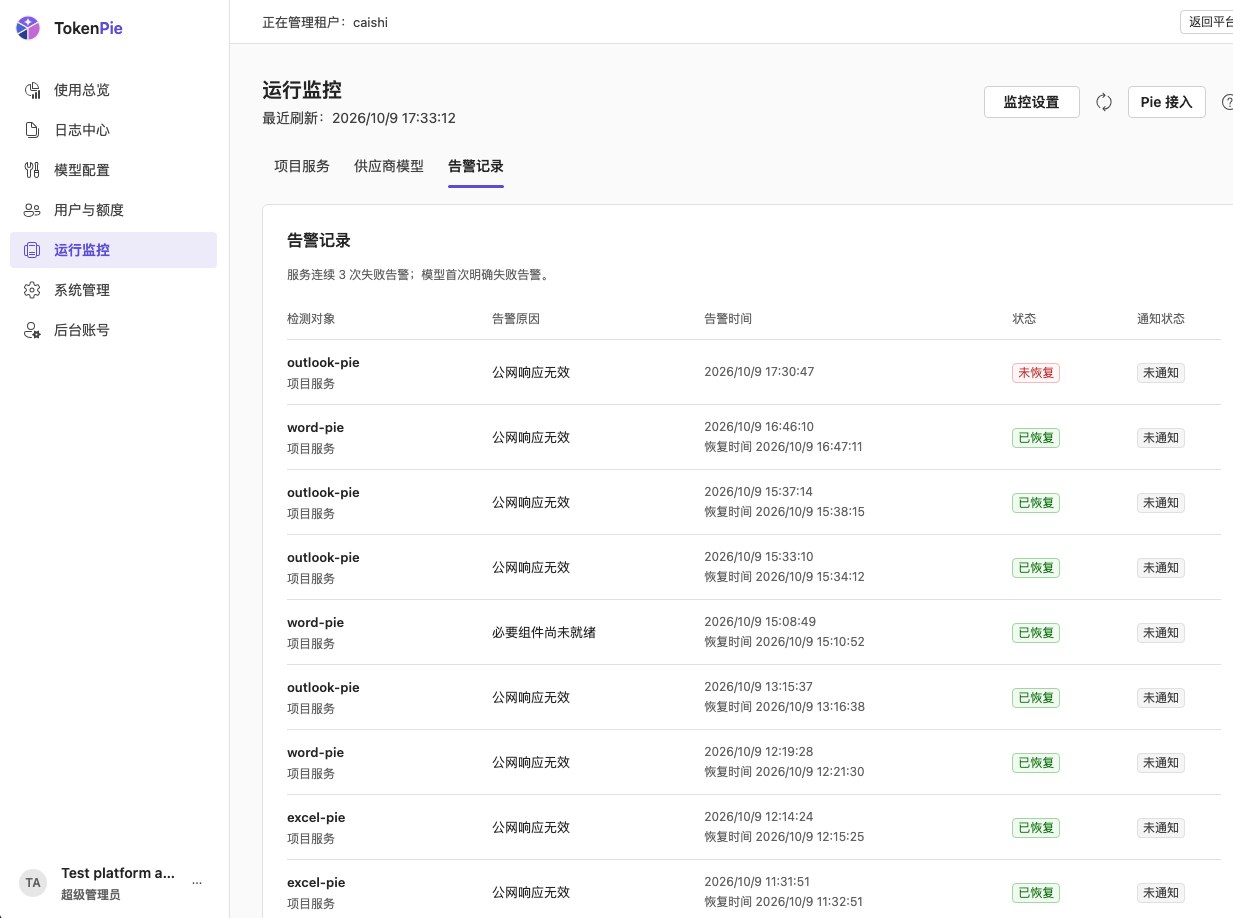Click the 状态 column header
The width and height of the screenshot is (1233, 918).
pos(1024,319)
